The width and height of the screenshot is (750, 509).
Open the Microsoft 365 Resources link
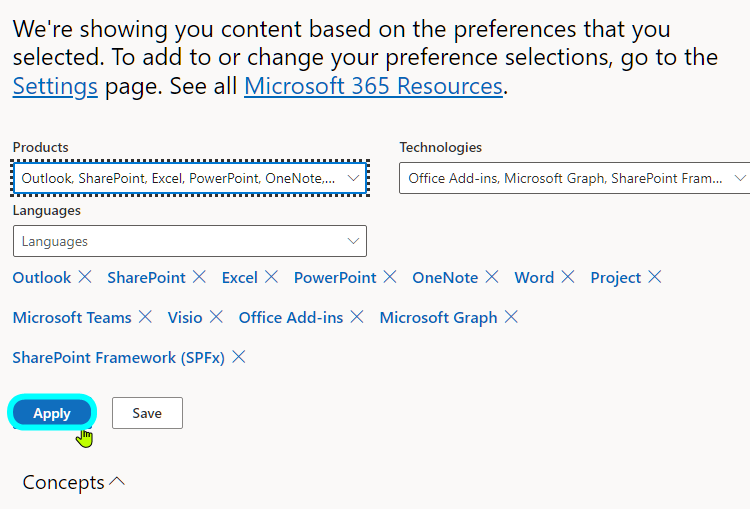373,86
